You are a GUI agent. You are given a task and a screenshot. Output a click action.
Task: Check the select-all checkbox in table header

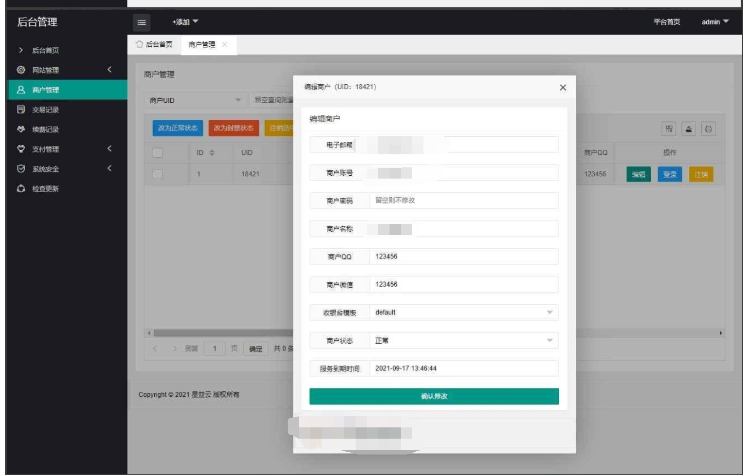(157, 152)
